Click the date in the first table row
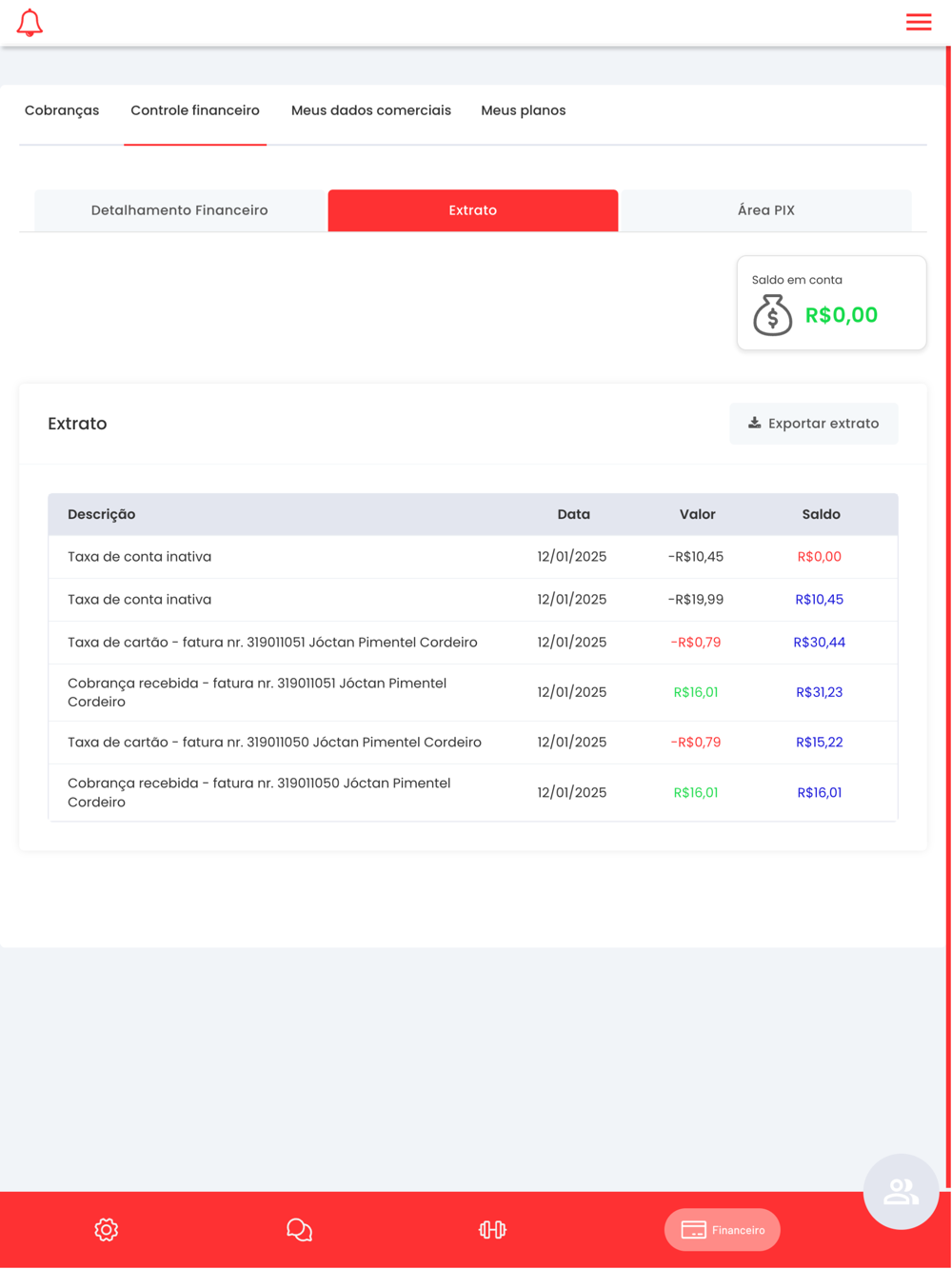Image resolution: width=952 pixels, height=1269 pixels. click(x=572, y=557)
